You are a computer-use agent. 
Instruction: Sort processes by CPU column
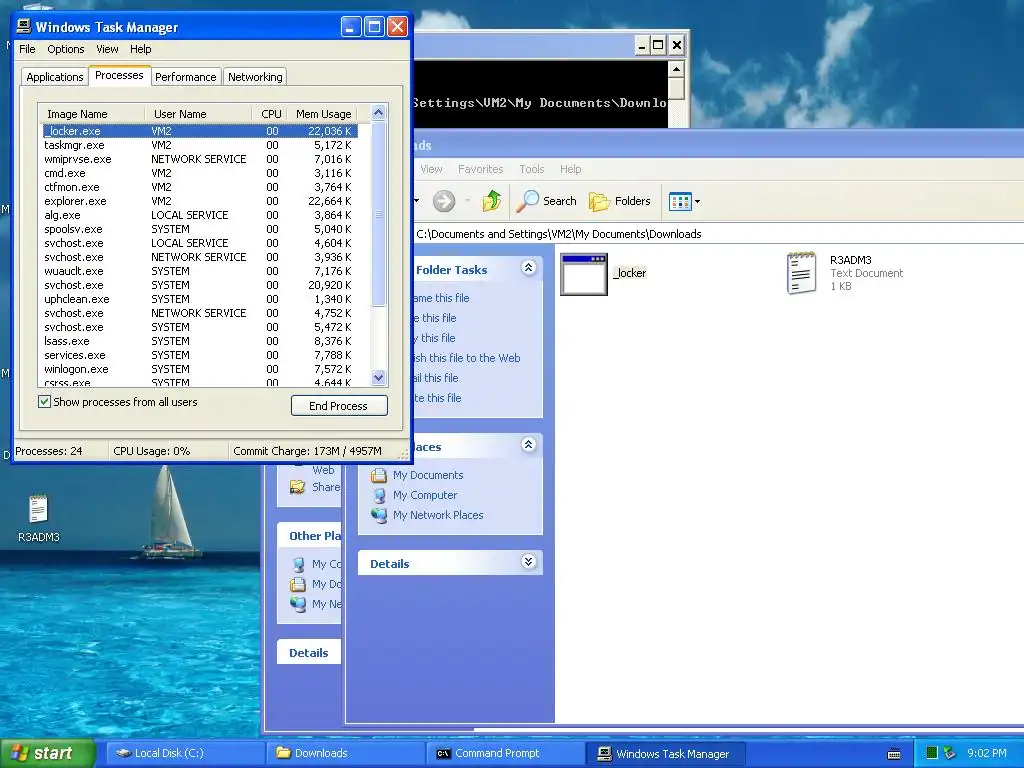click(269, 114)
